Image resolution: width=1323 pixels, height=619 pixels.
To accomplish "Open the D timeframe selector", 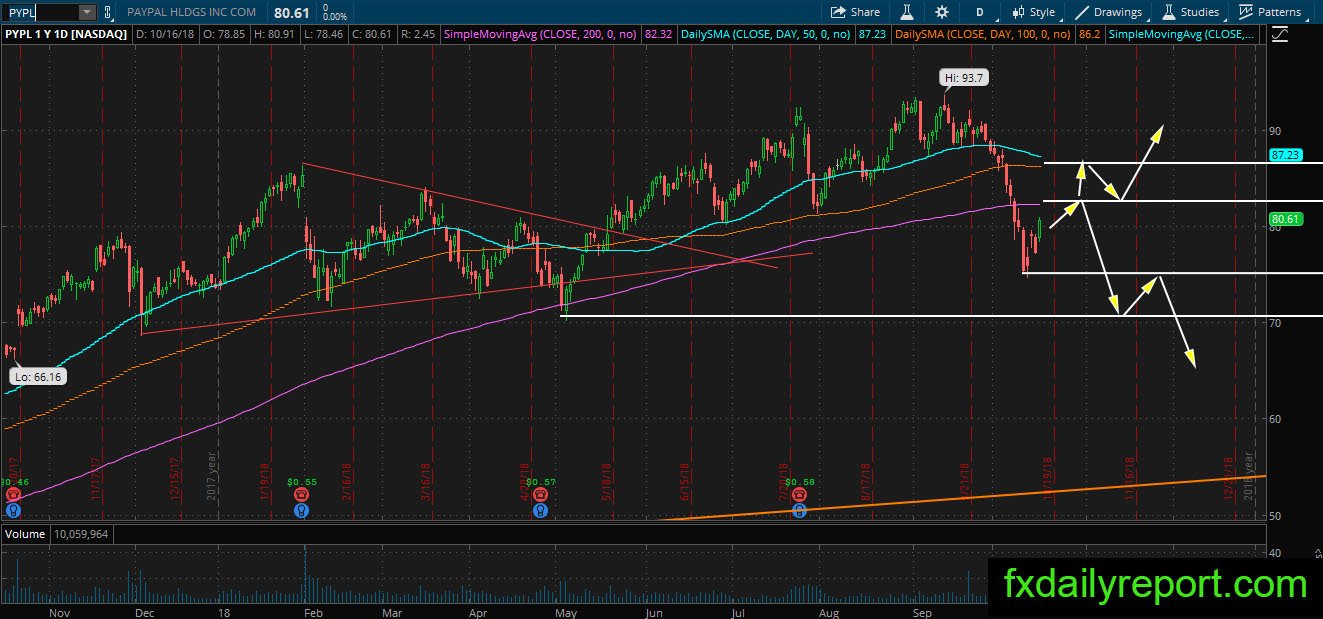I will coord(980,12).
